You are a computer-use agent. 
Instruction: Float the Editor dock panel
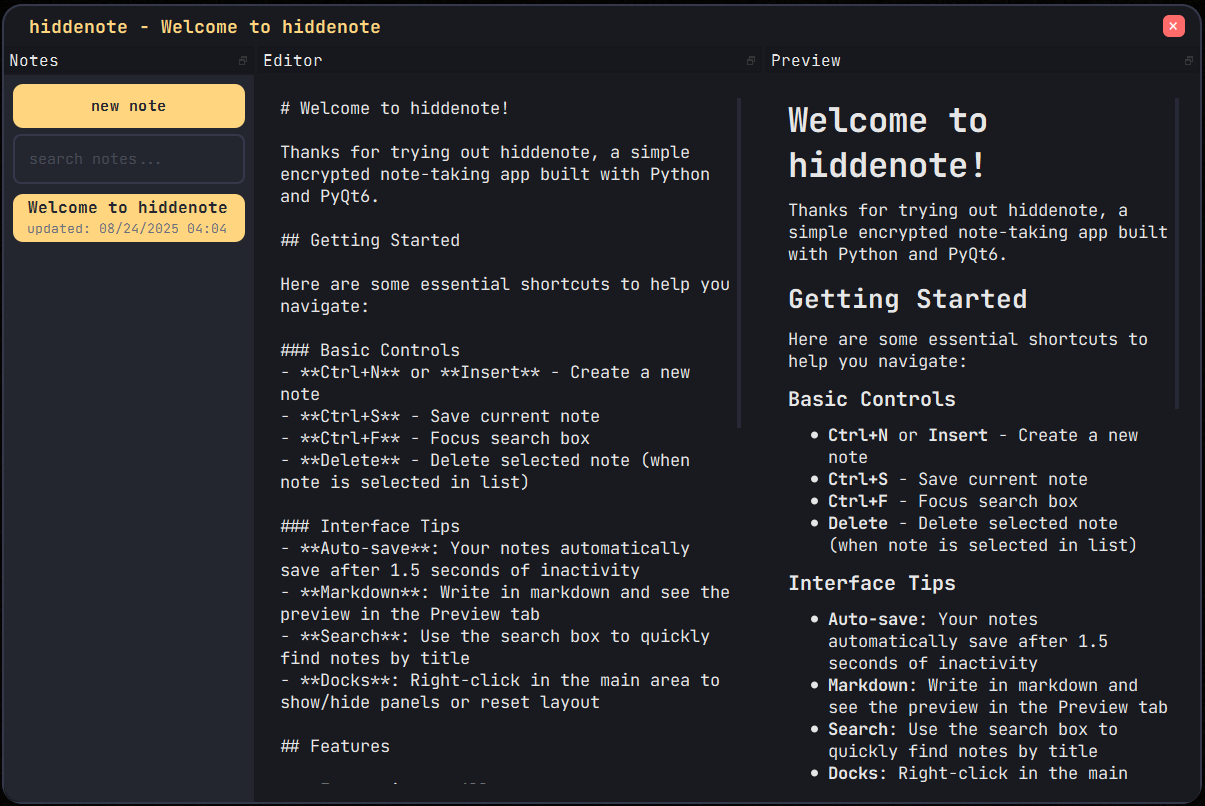point(751,61)
